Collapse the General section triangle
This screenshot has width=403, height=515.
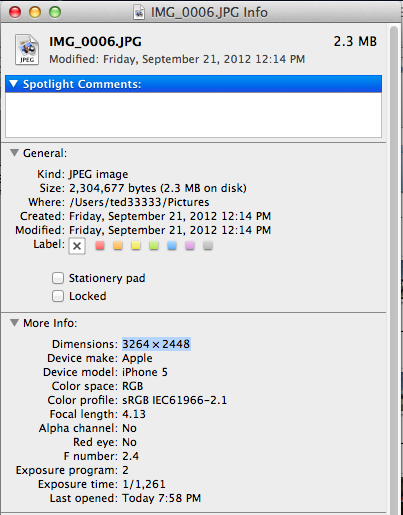pyautogui.click(x=14, y=153)
